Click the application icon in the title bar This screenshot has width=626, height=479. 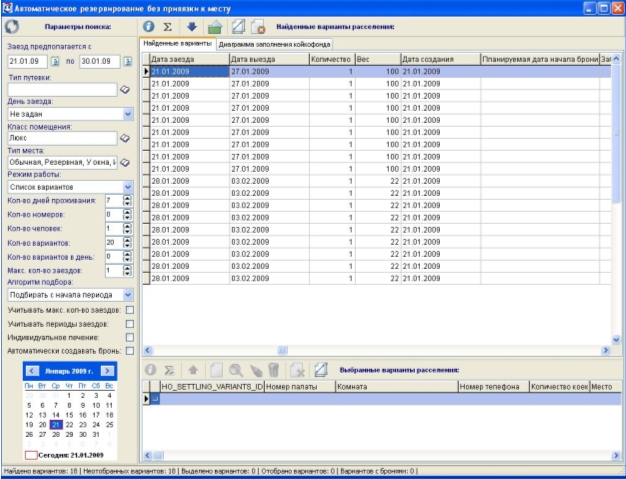7,8
